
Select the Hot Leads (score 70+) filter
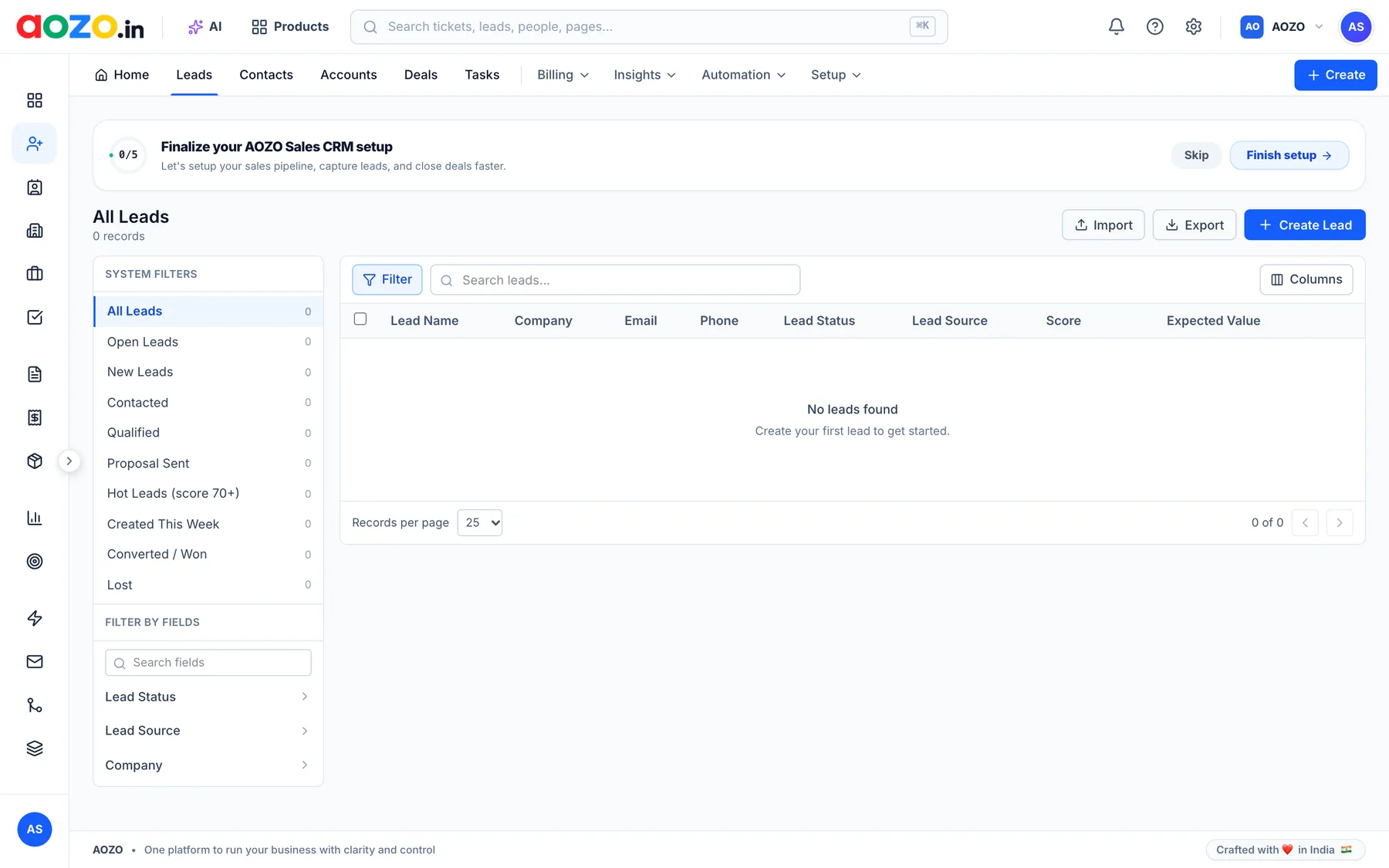pos(208,494)
